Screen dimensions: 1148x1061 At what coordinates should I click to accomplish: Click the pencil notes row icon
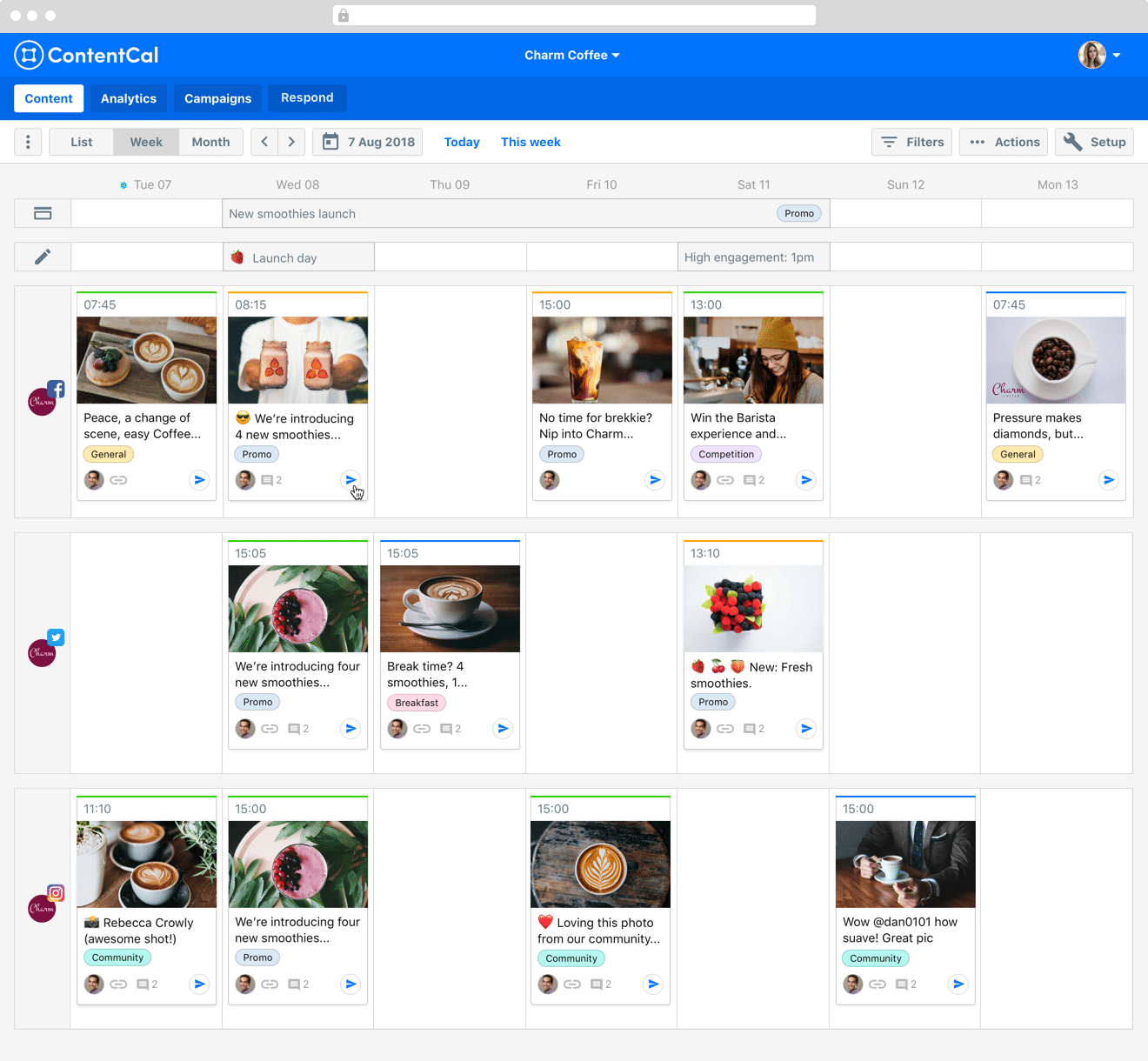click(43, 257)
